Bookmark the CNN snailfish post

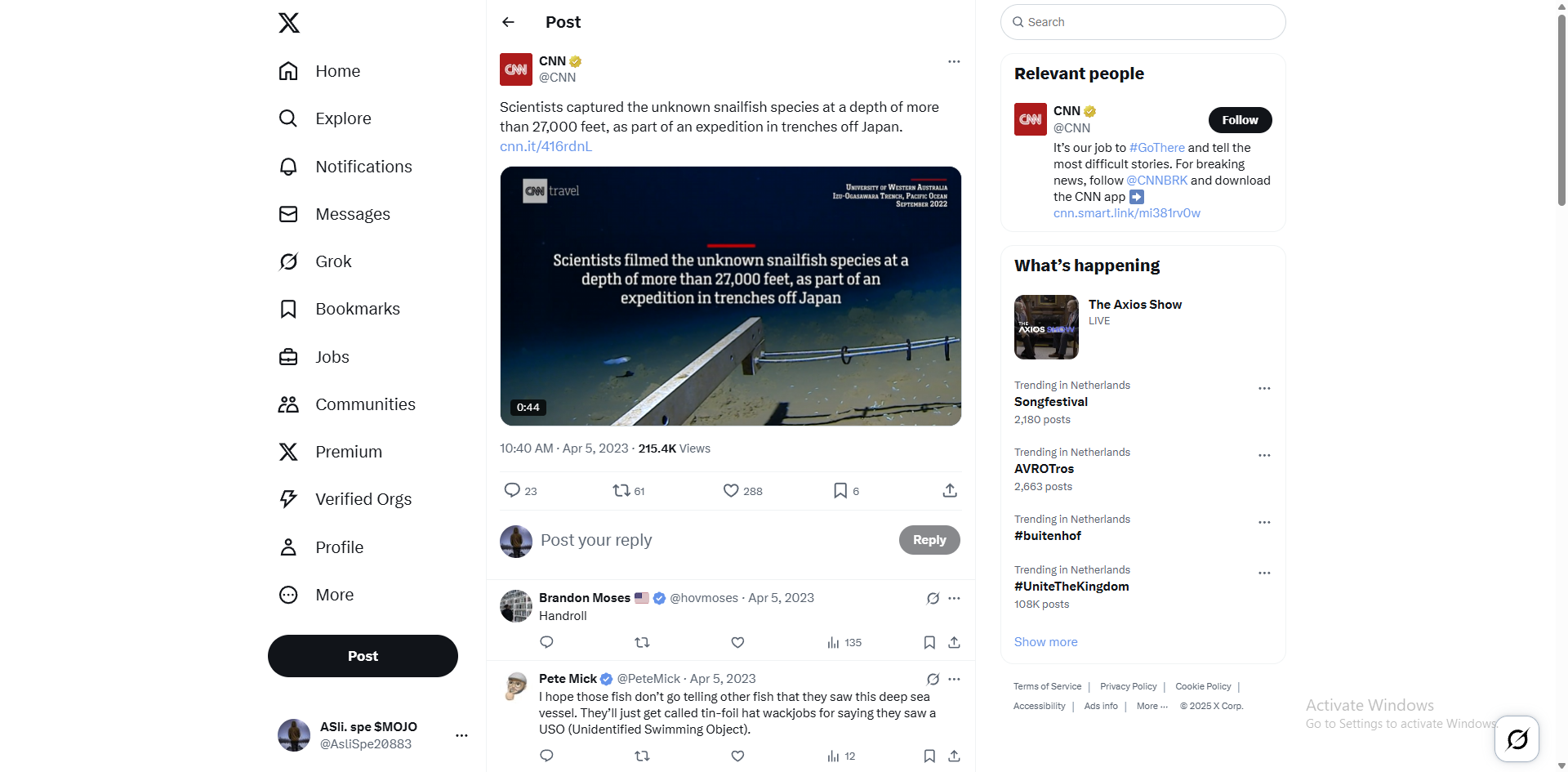click(840, 490)
